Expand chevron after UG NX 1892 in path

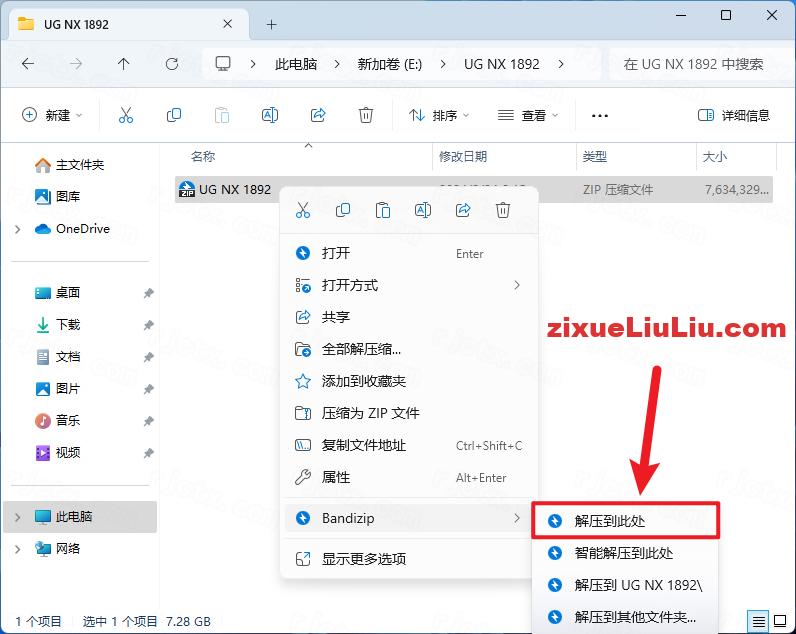click(x=560, y=64)
